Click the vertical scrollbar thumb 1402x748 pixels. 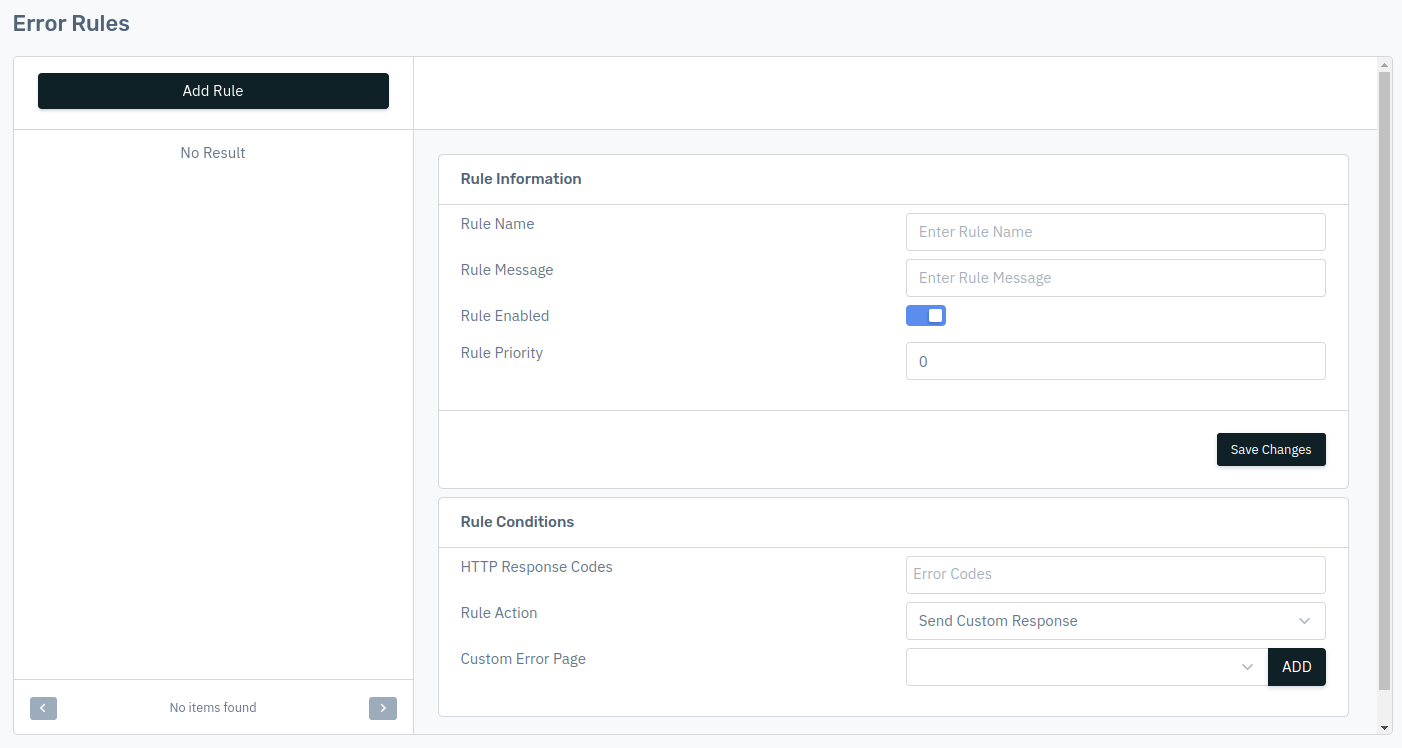(1384, 381)
